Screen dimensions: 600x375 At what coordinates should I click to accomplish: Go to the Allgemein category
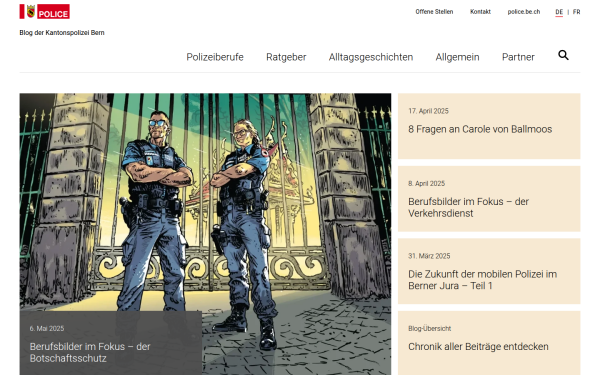click(457, 57)
